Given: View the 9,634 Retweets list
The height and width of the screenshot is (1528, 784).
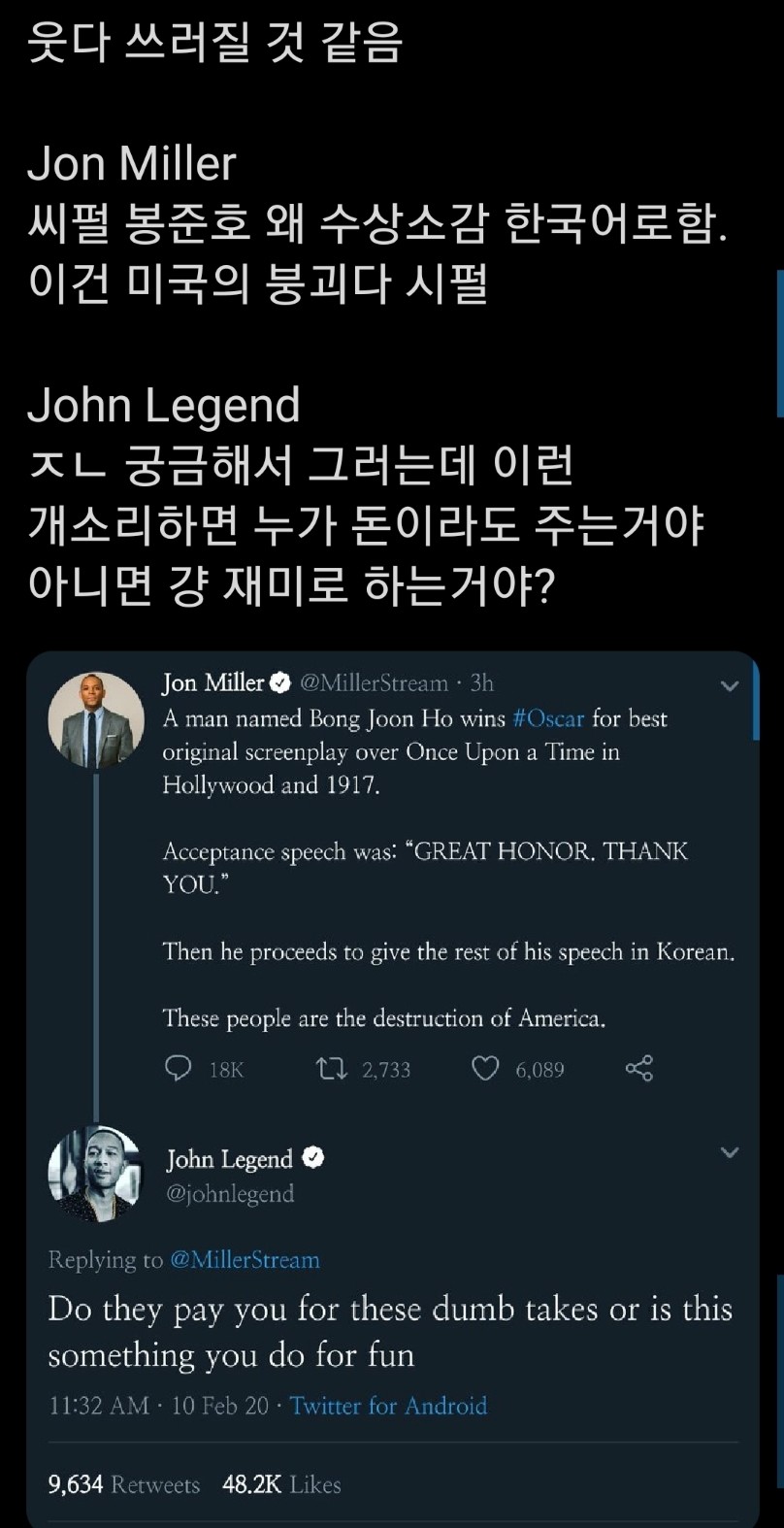Looking at the screenshot, I should coord(124,1484).
